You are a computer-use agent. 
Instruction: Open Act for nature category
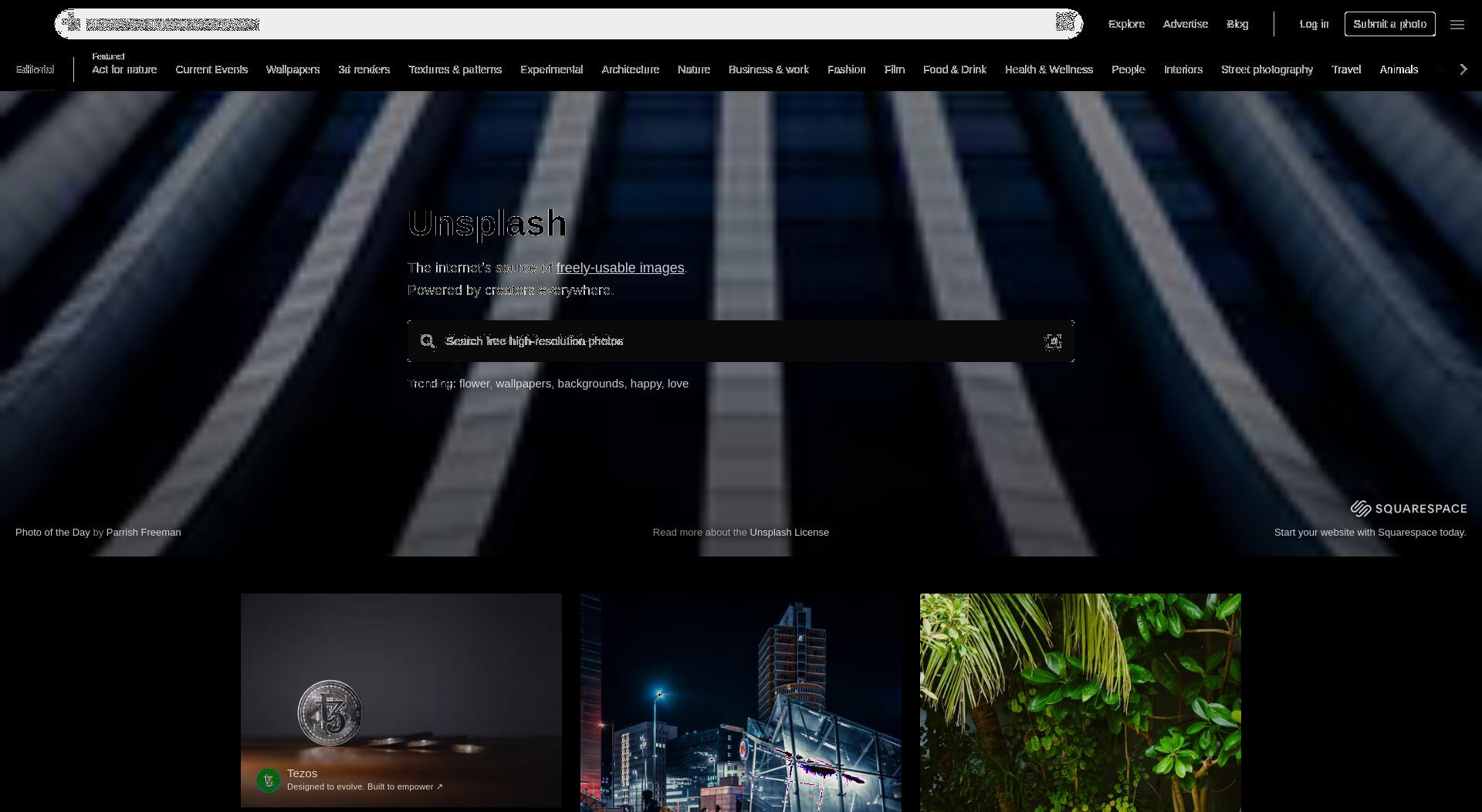click(x=124, y=69)
